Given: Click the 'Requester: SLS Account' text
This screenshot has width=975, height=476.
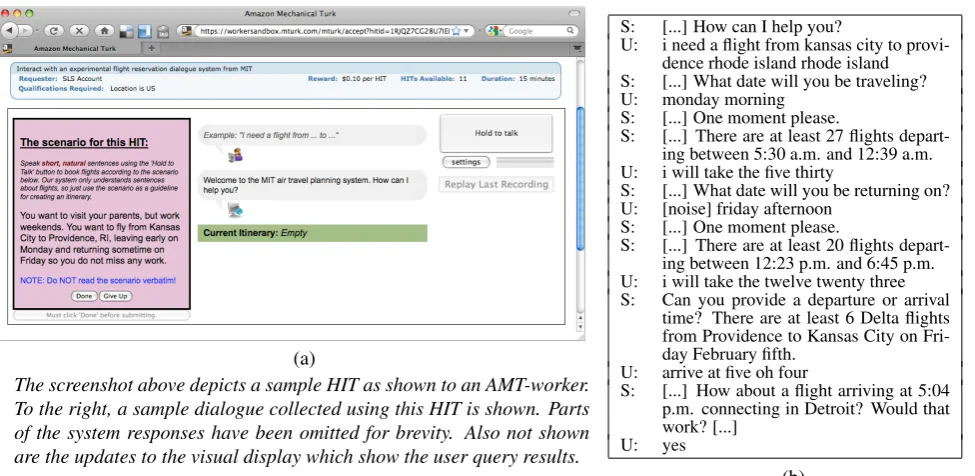Looking at the screenshot, I should [60, 79].
